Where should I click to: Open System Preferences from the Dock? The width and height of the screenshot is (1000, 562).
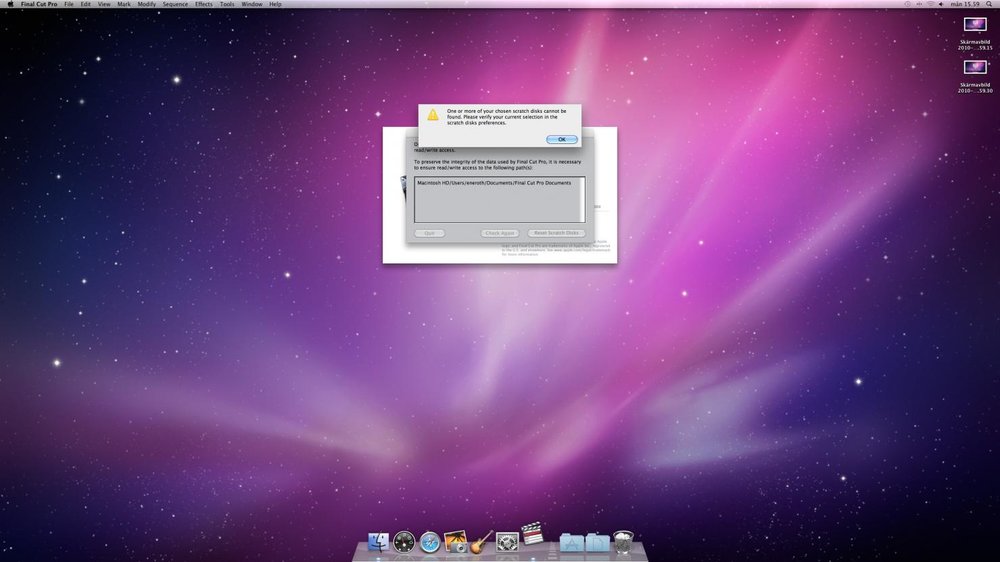[508, 542]
